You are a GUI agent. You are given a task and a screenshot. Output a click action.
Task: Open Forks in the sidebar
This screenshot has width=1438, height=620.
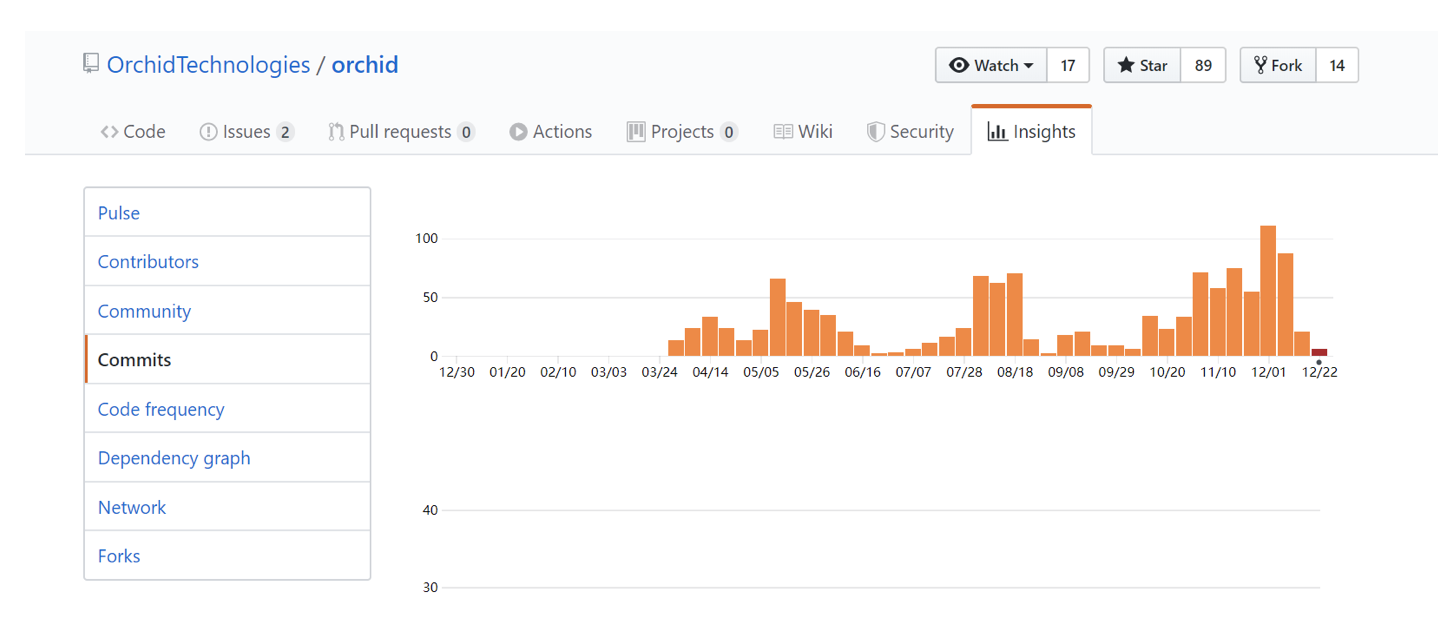coord(227,556)
